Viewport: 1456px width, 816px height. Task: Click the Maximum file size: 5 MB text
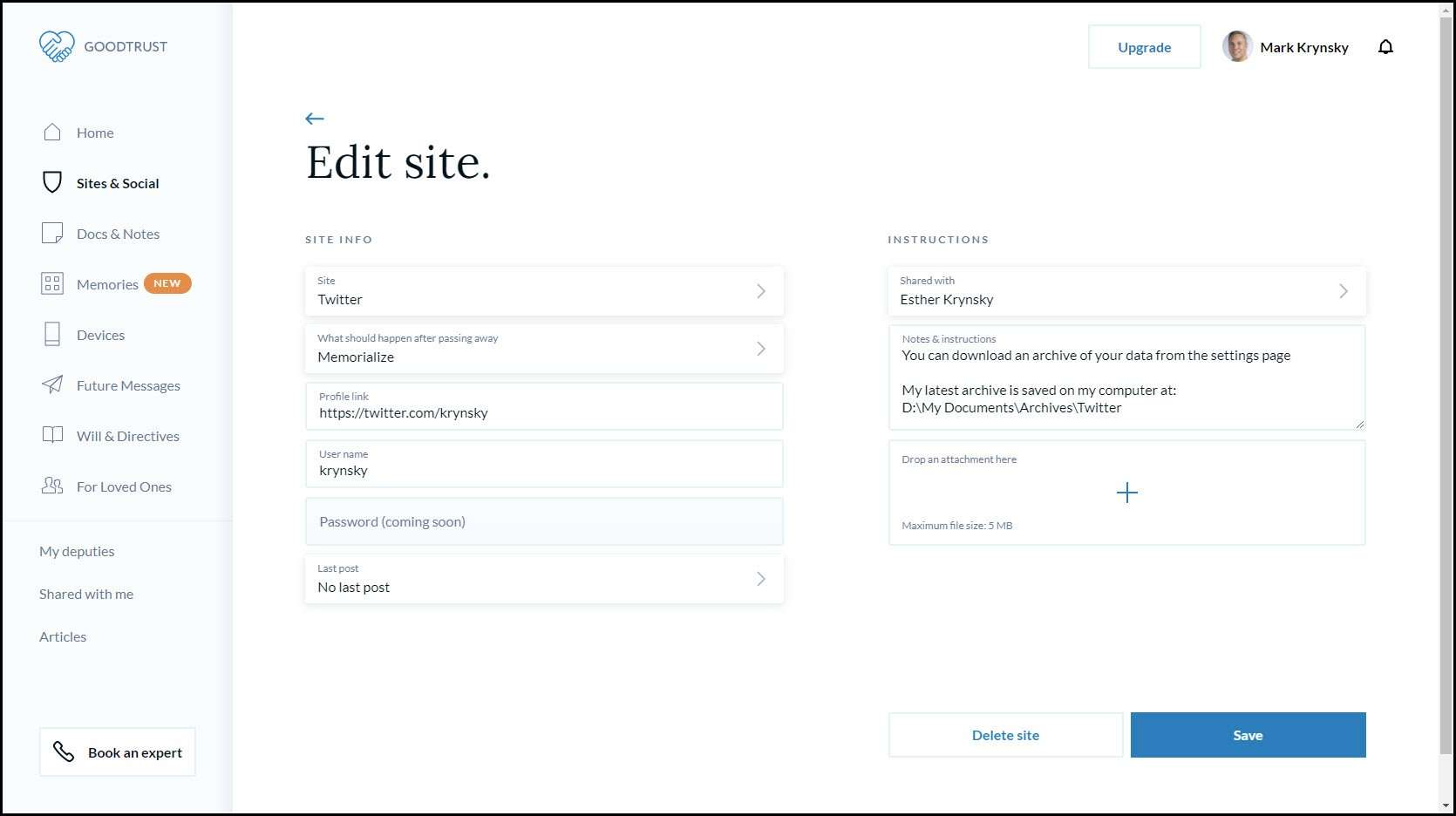[956, 526]
